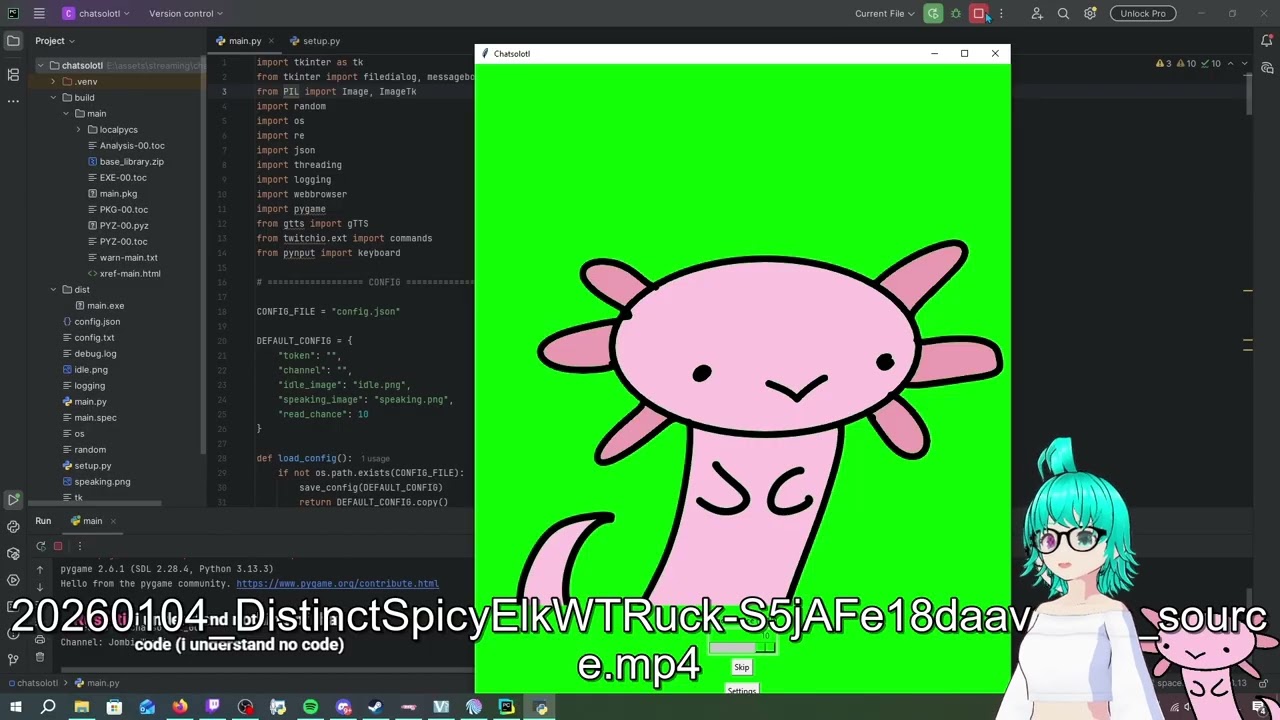
Task: Stop the running program with red Stop button
Action: pos(979,13)
